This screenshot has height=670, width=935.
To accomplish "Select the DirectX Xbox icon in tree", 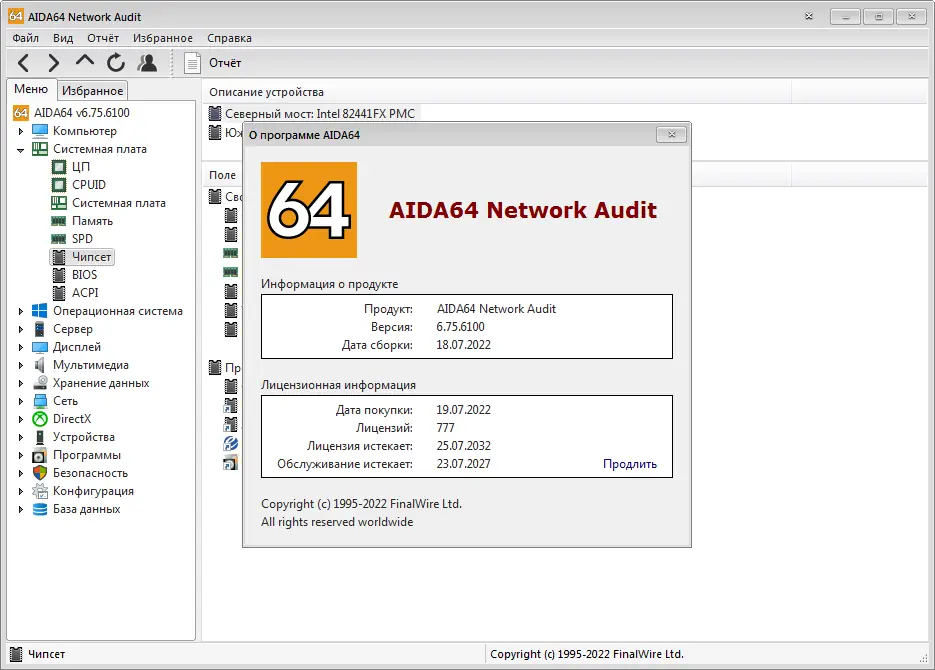I will click(40, 419).
